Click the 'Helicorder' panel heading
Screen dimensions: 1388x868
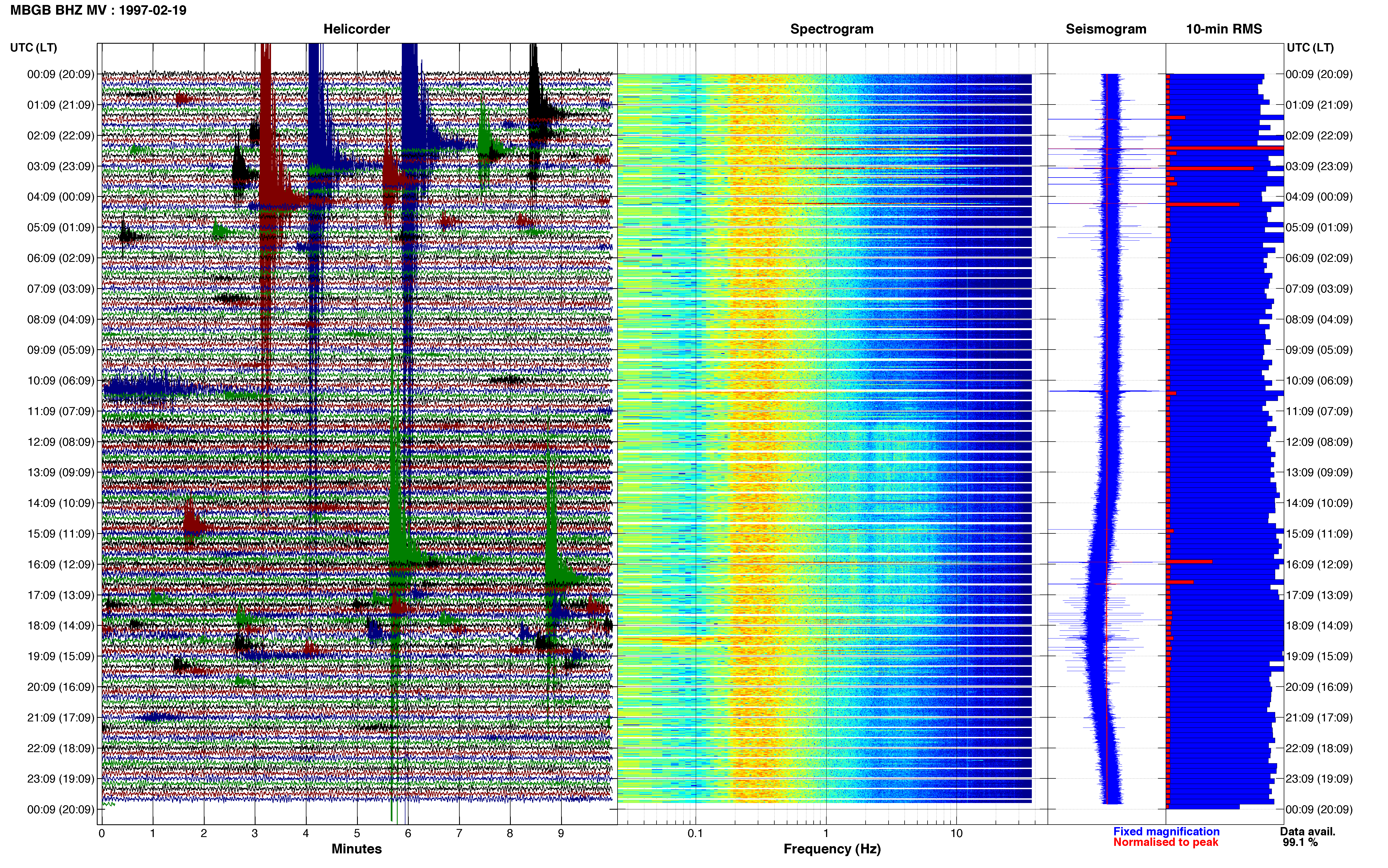point(356,29)
